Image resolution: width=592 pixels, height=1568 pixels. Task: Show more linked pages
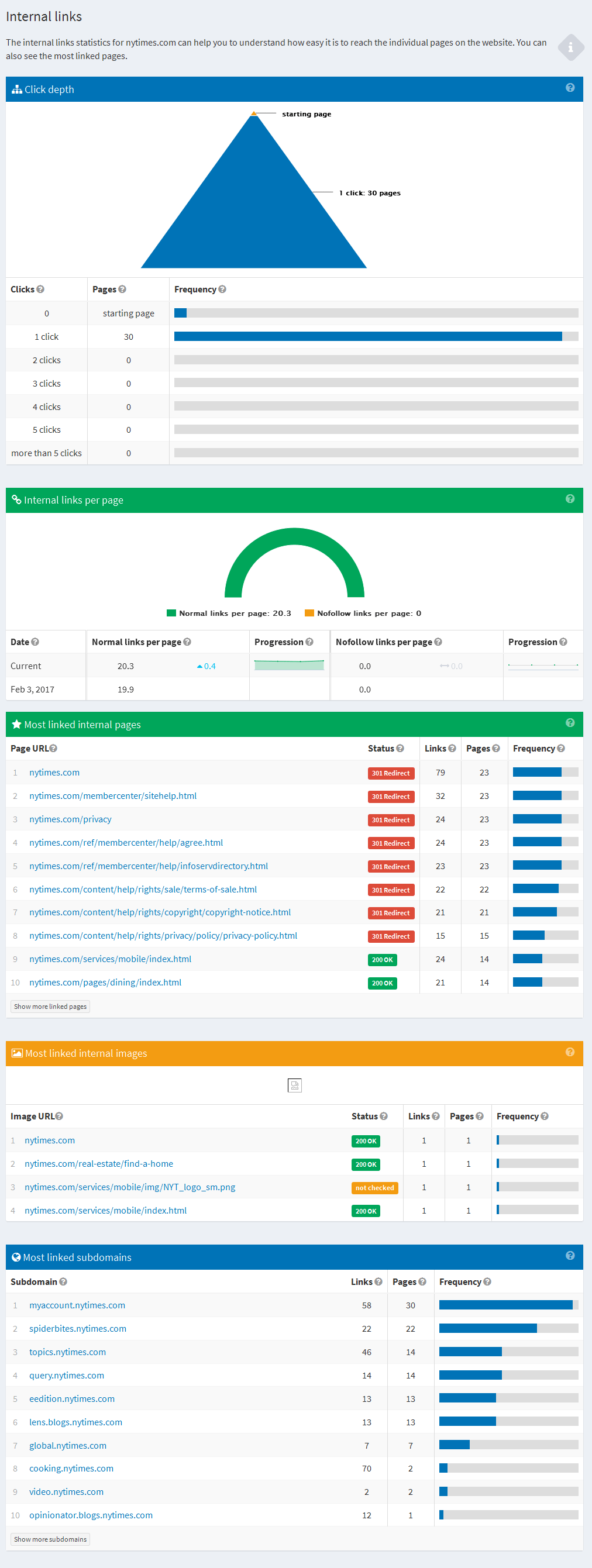point(50,1006)
